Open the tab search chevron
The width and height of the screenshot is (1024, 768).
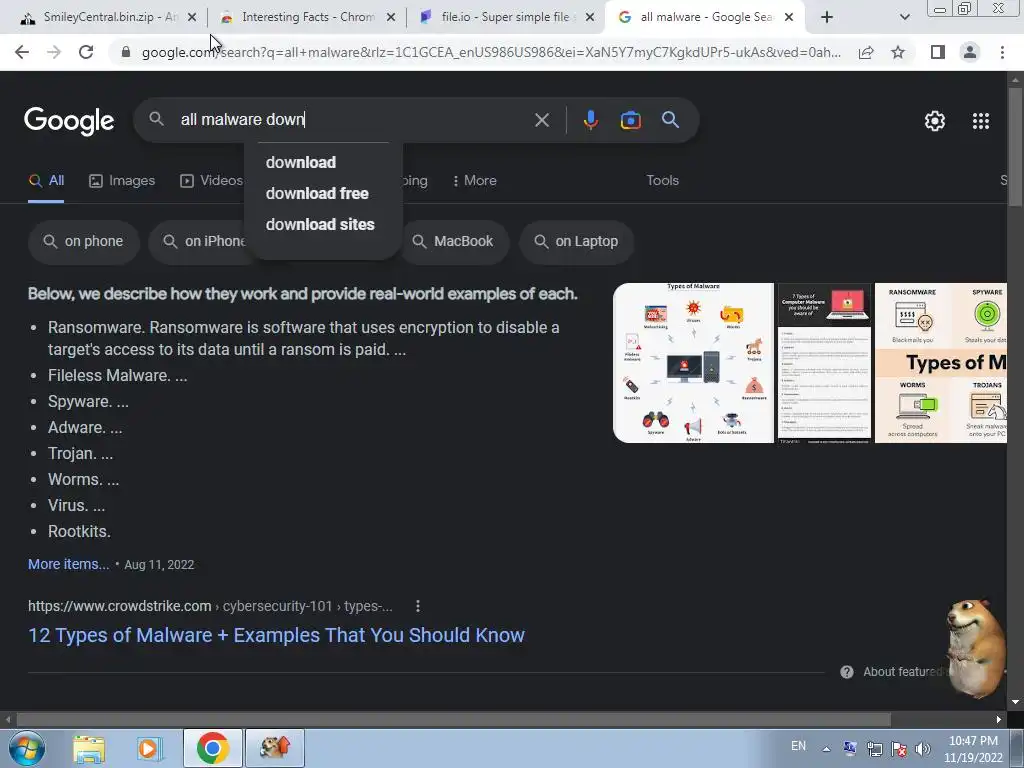coord(904,17)
